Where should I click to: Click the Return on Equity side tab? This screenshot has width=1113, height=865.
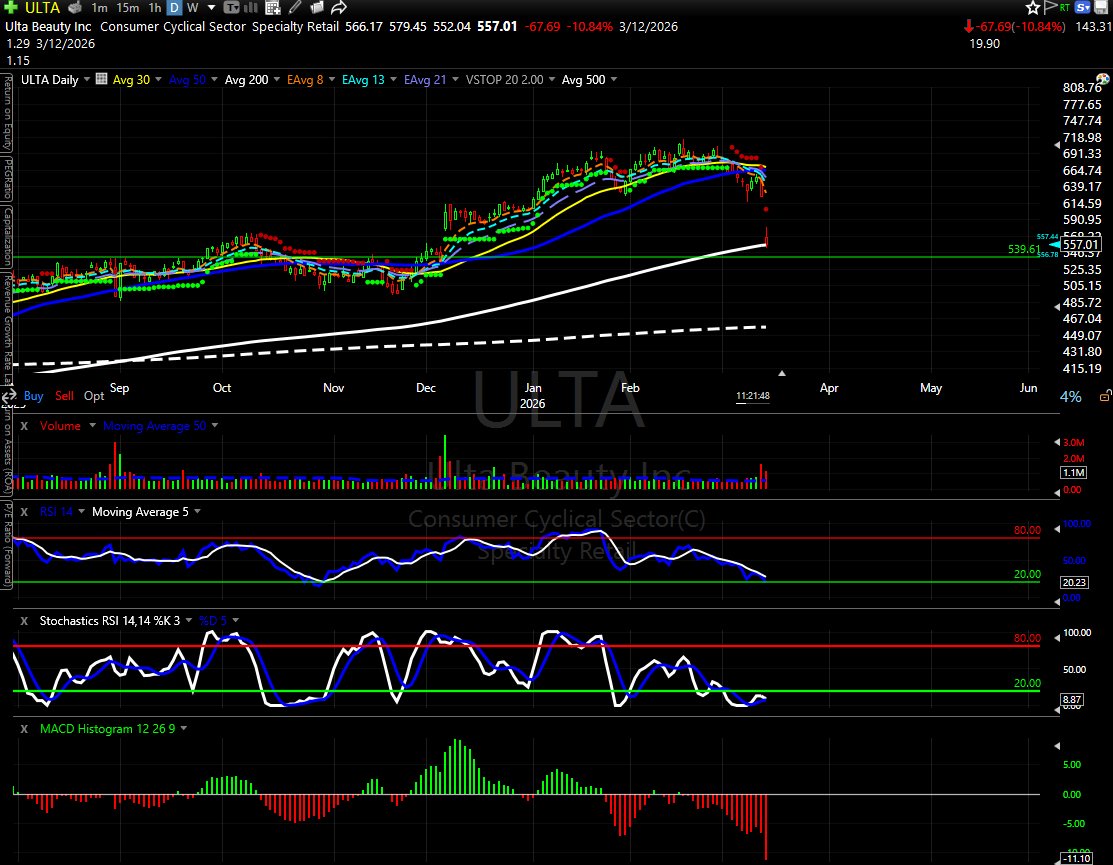point(7,114)
